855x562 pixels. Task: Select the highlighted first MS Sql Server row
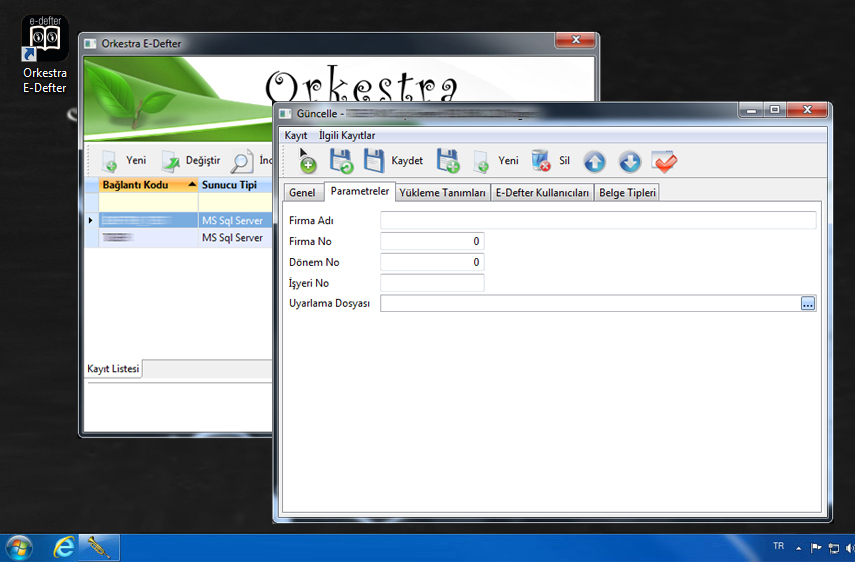pyautogui.click(x=179, y=220)
